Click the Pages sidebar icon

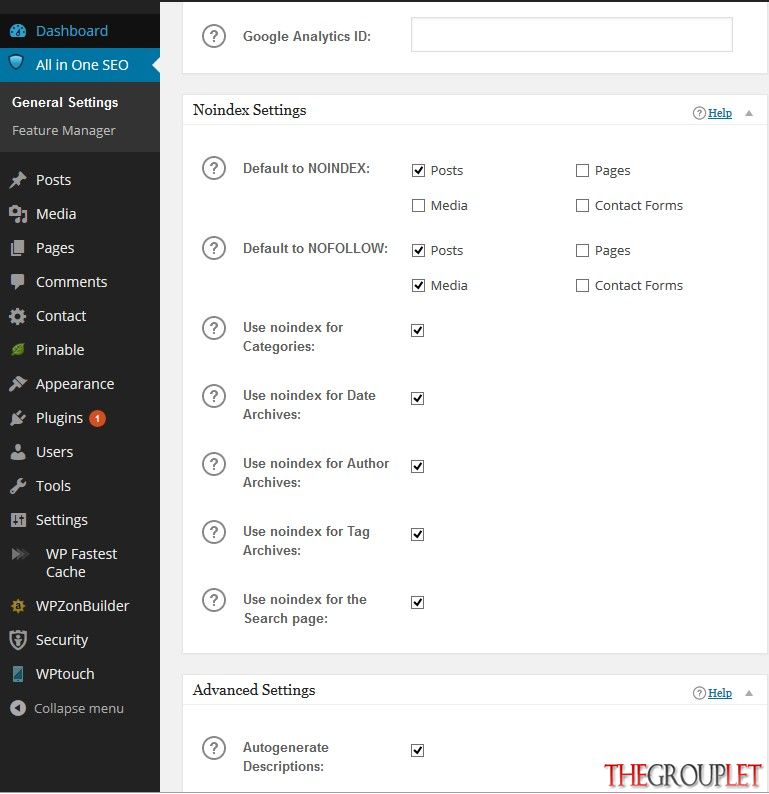pyautogui.click(x=18, y=248)
